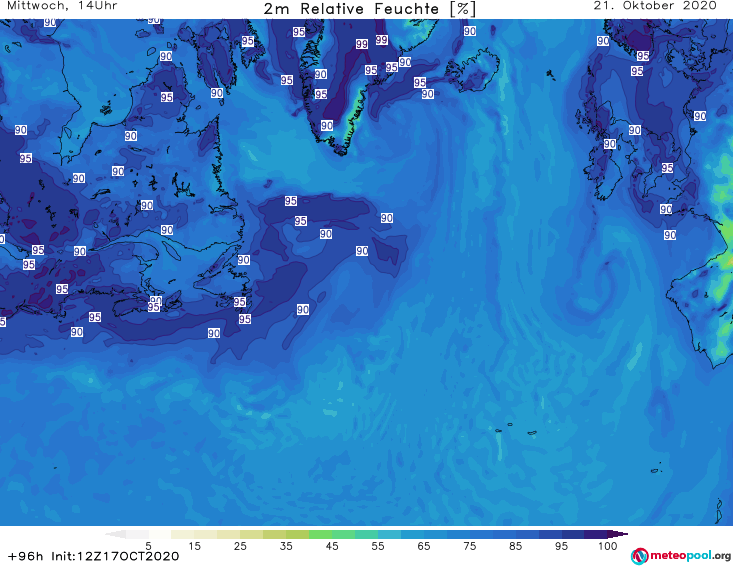The height and width of the screenshot is (566, 733).
Task: Click the white arrow tip starting the color scale
Action: (115, 534)
